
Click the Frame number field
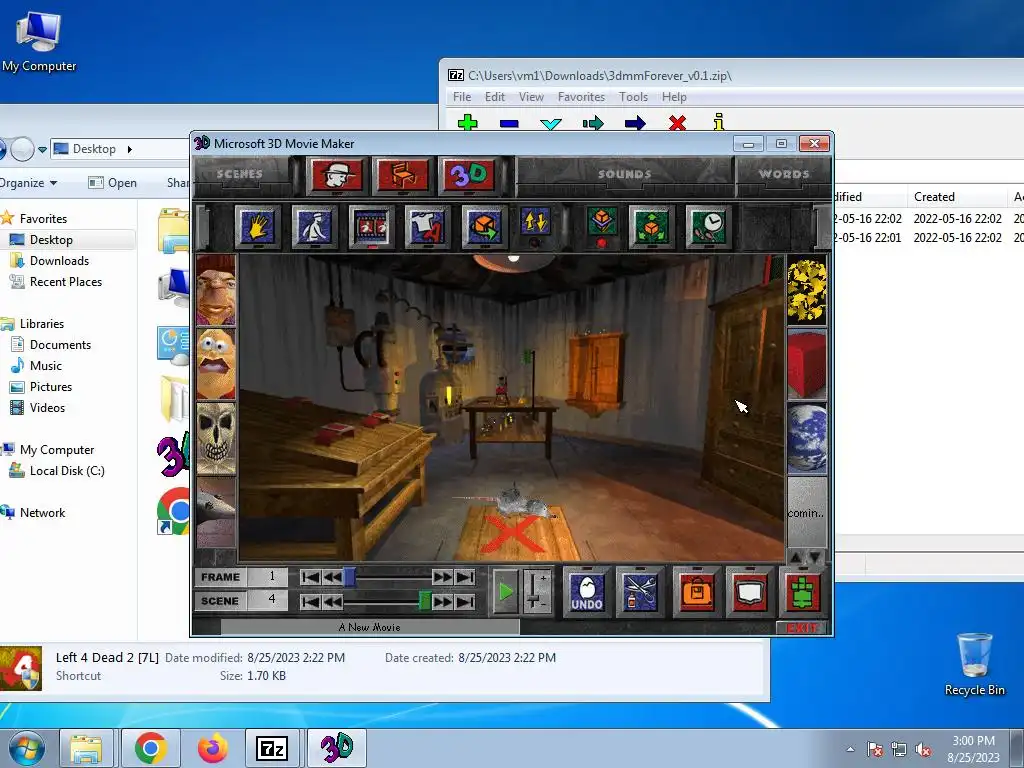pyautogui.click(x=268, y=577)
